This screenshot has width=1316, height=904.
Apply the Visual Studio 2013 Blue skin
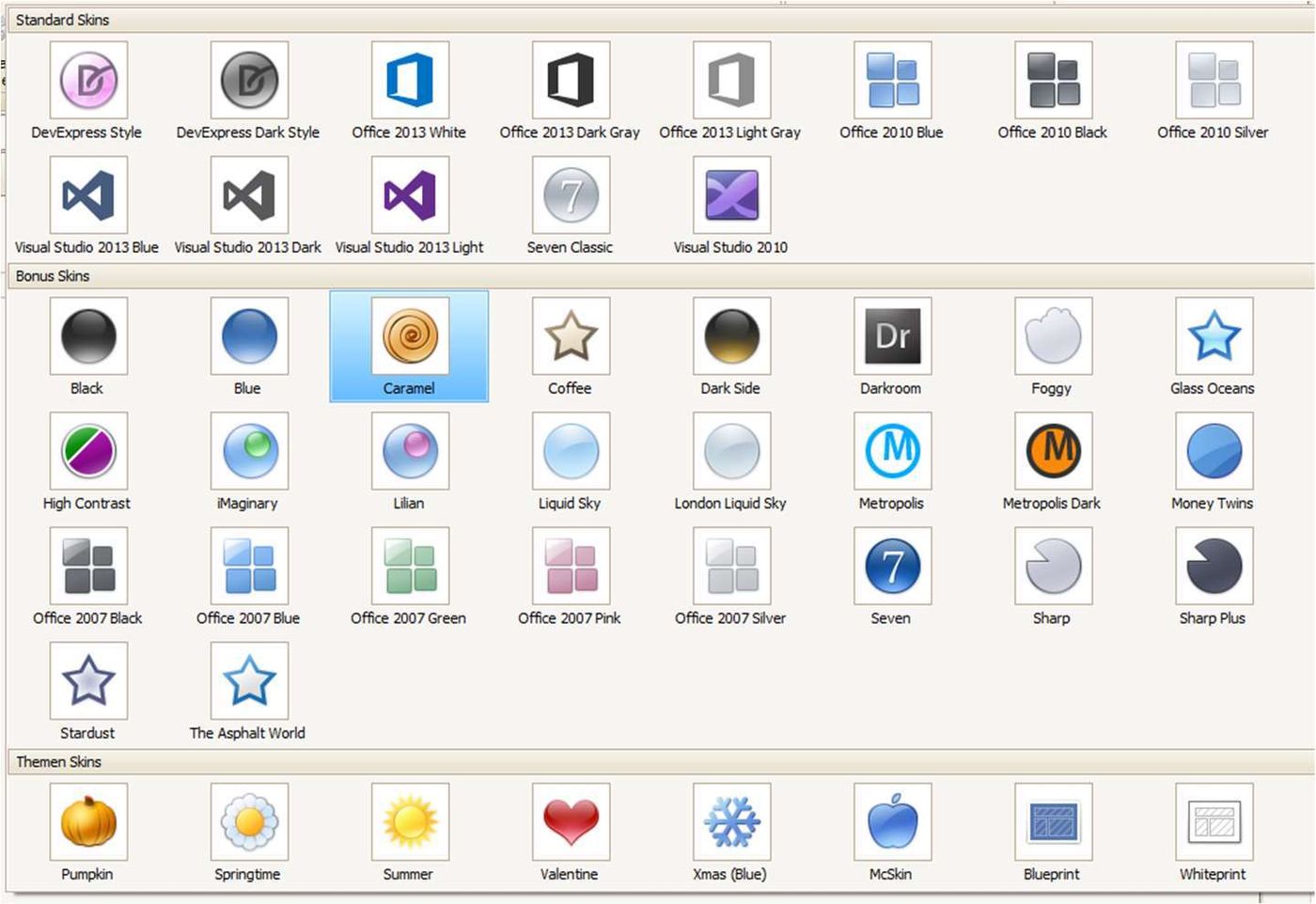coord(88,195)
